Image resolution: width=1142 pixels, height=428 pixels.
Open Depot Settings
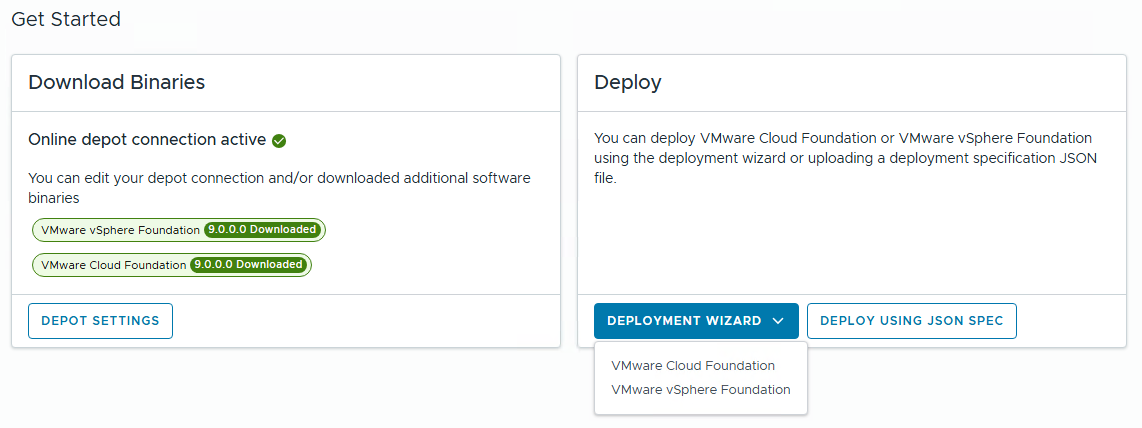click(100, 321)
